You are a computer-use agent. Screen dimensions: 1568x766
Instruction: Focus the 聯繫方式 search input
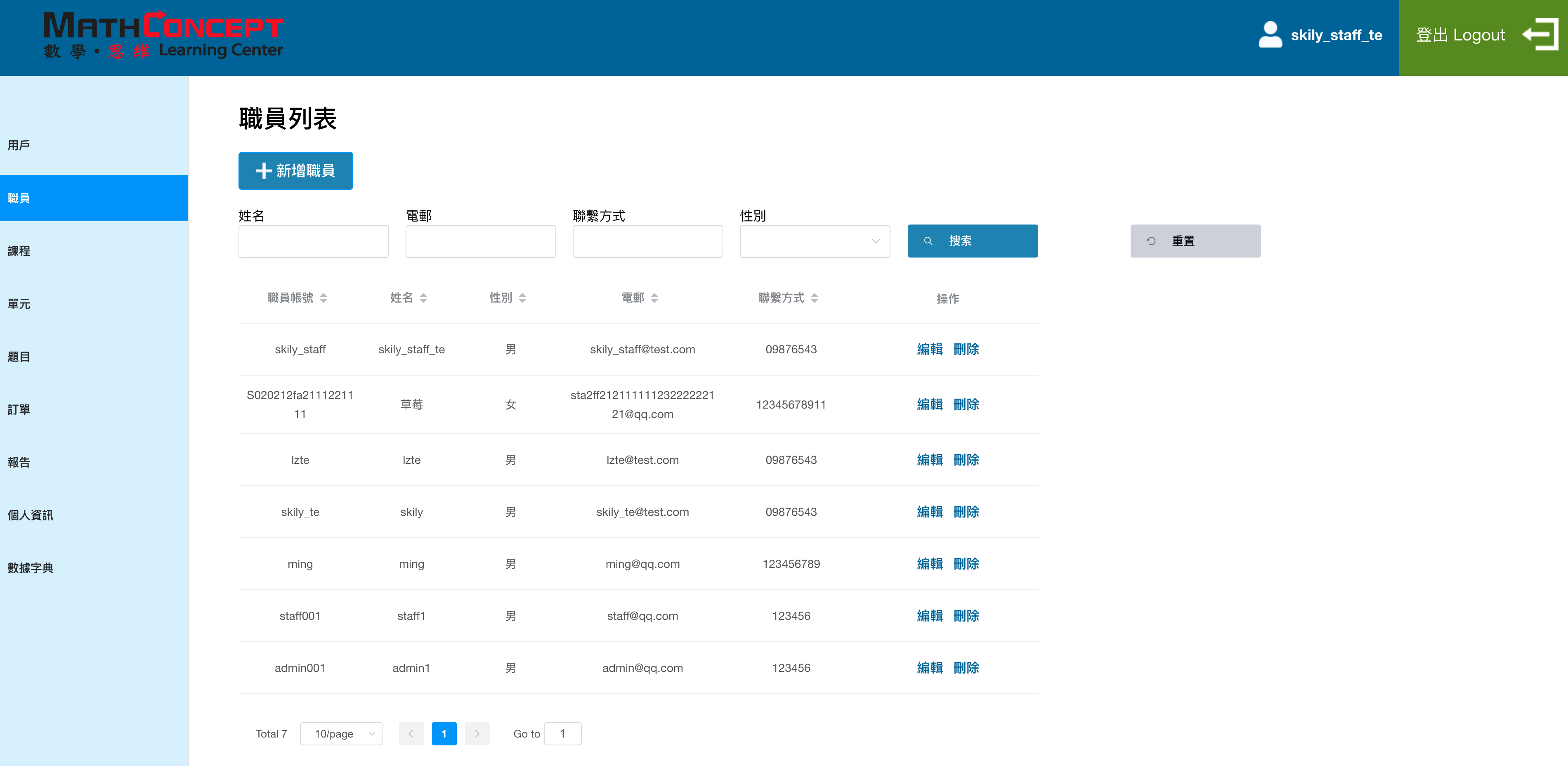(648, 241)
